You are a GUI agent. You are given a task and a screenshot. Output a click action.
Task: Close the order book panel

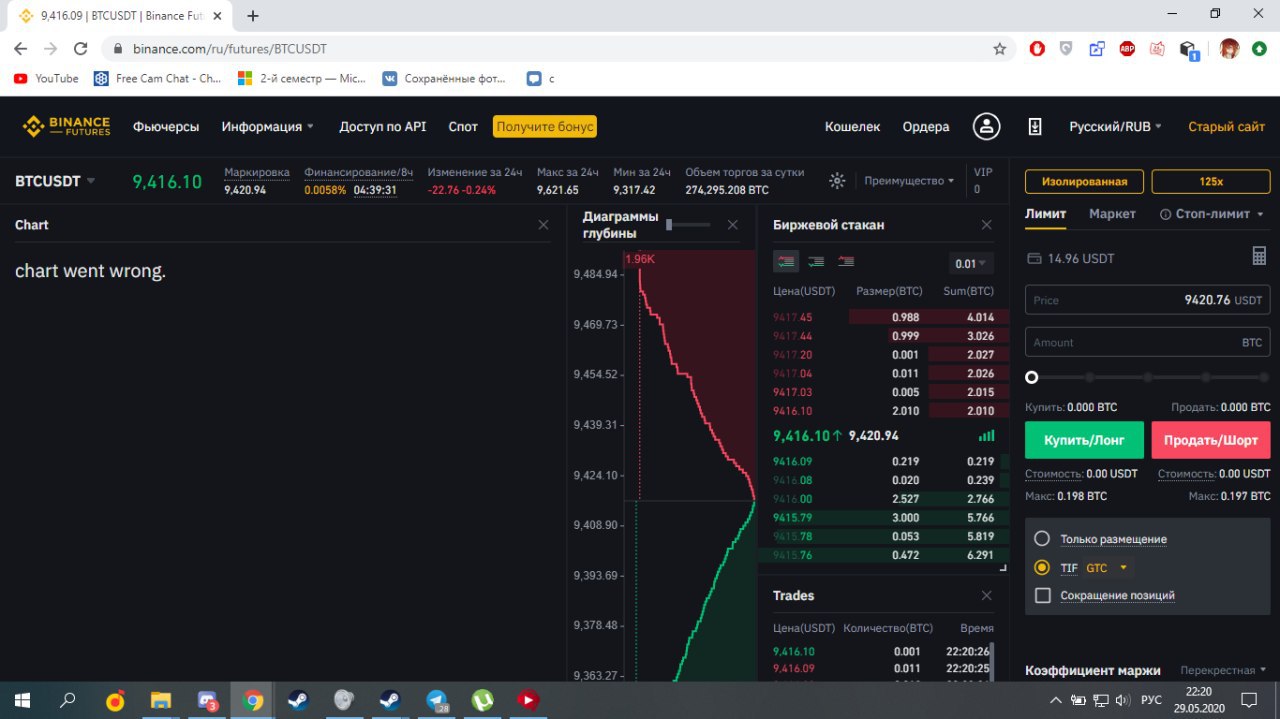pos(986,225)
